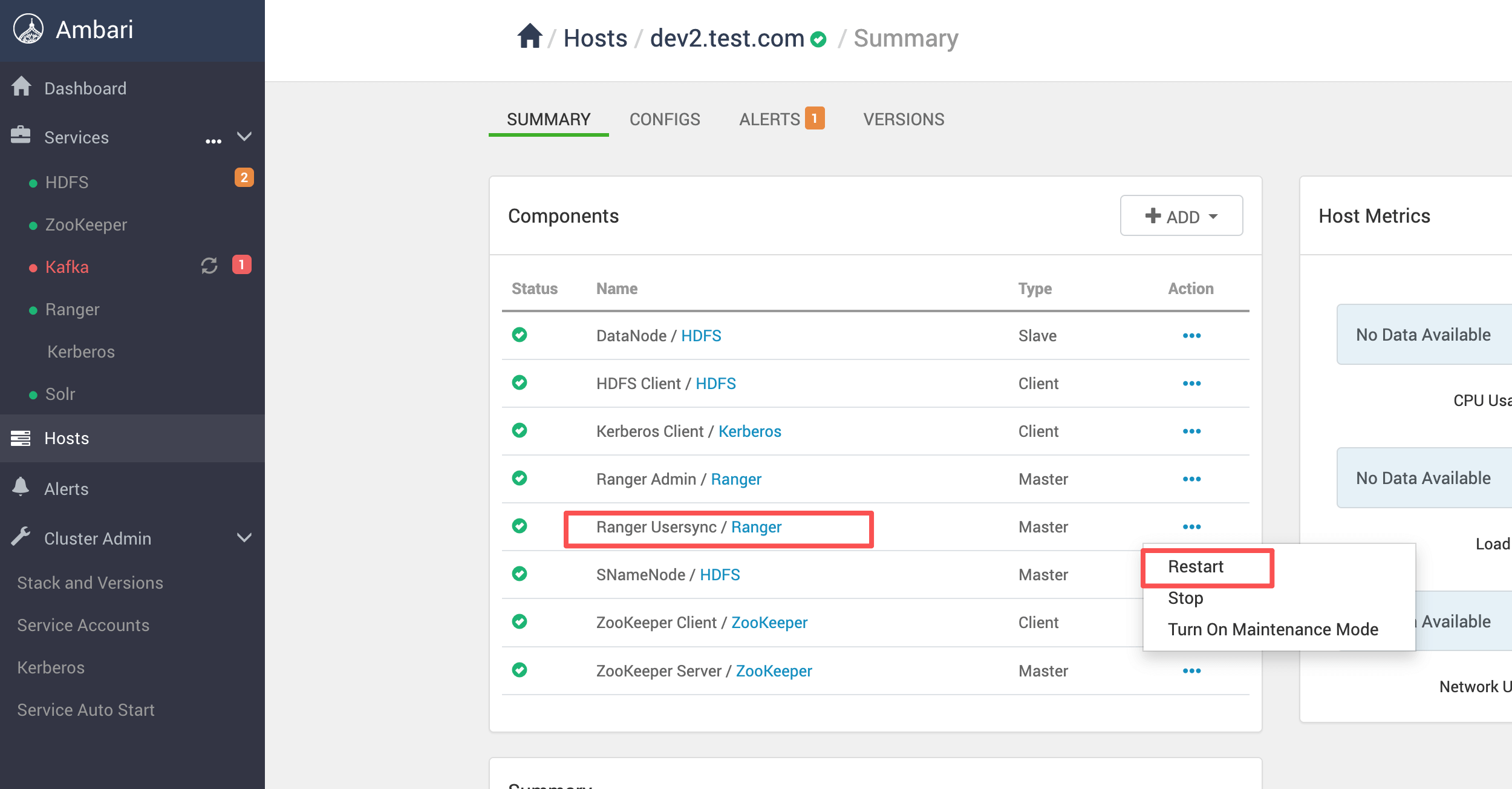Switch to the CONFIGS tab

[x=664, y=119]
